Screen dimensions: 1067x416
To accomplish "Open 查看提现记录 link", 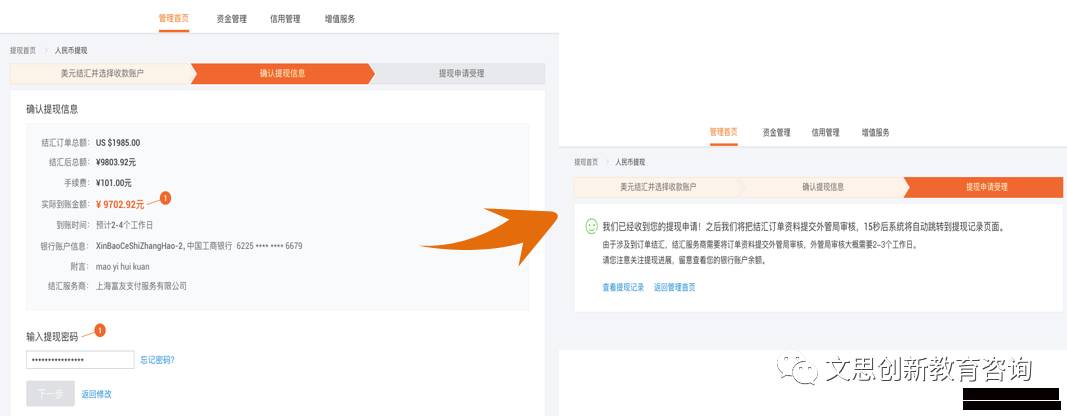I will [x=623, y=287].
